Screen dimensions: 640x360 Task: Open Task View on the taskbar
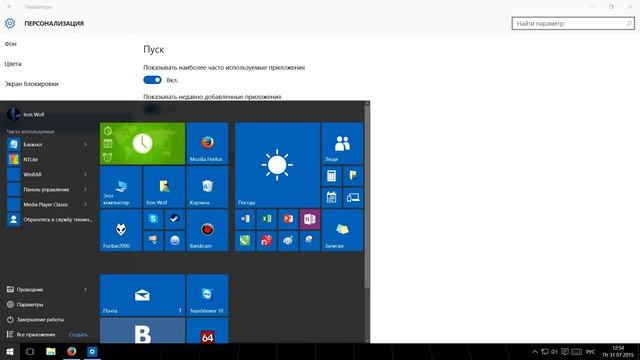pyautogui.click(x=30, y=351)
